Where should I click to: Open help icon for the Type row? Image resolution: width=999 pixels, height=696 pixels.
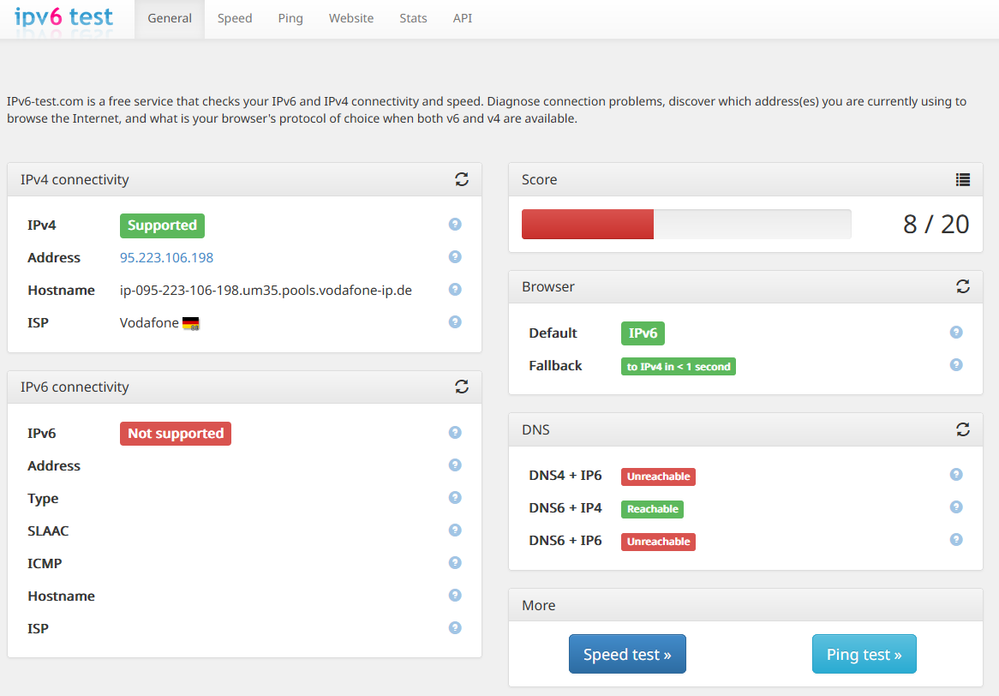[x=455, y=498]
